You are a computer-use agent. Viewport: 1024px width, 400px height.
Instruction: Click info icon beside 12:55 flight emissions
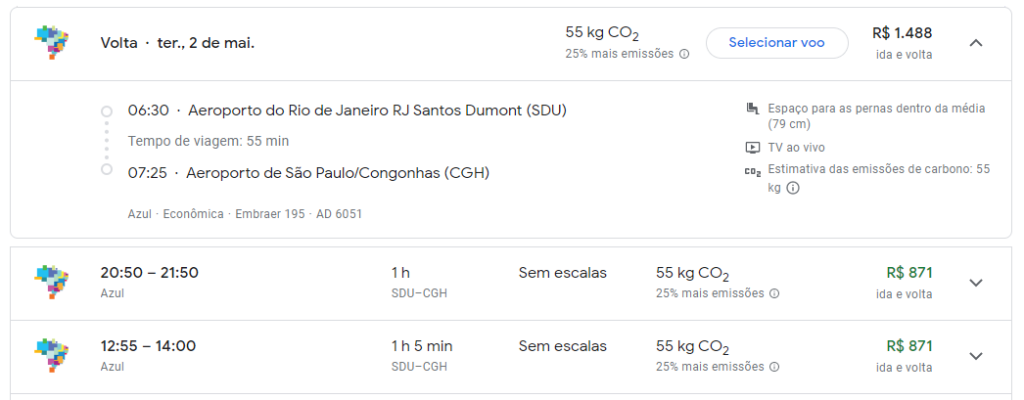click(x=775, y=367)
